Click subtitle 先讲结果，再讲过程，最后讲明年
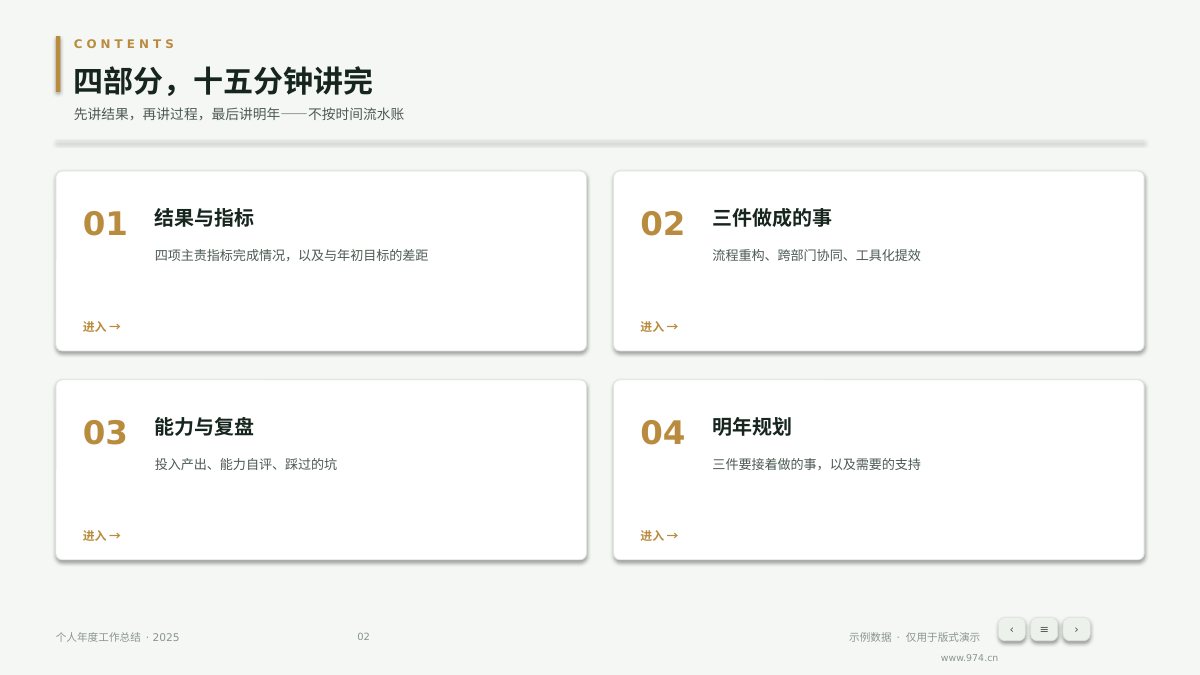Viewport: 1200px width, 675px height. 177,114
